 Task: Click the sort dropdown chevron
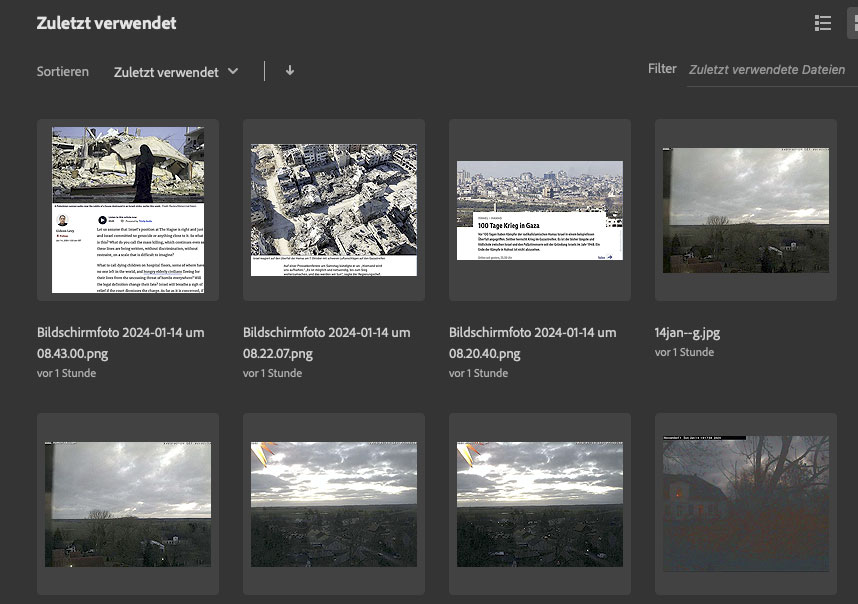233,71
